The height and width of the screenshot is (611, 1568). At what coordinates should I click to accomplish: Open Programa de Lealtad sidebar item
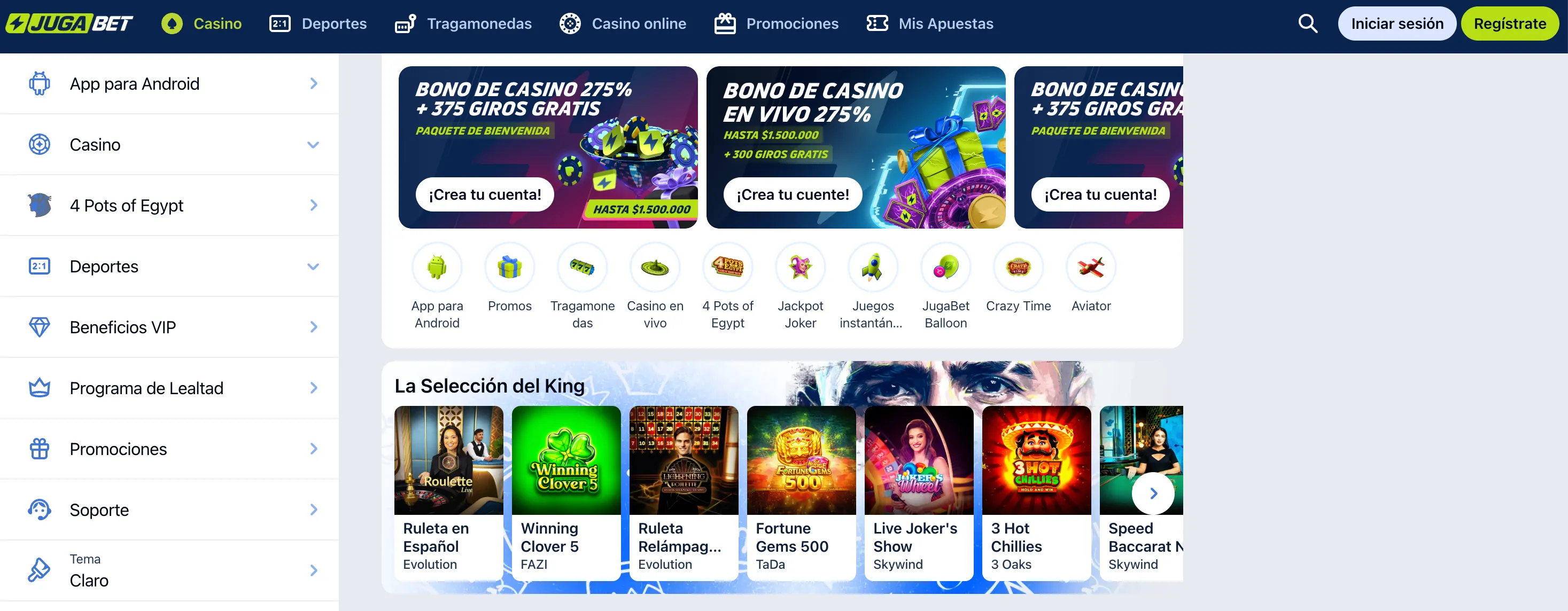[x=169, y=388]
